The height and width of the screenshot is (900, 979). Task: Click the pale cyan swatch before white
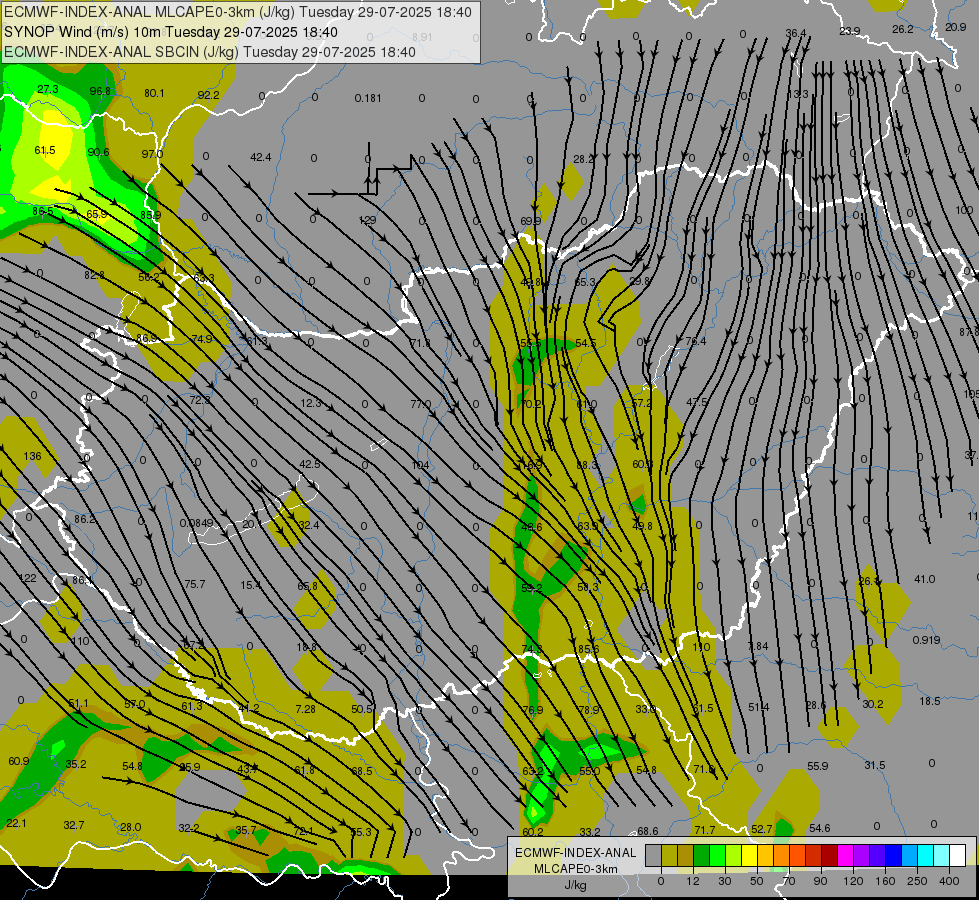(942, 856)
